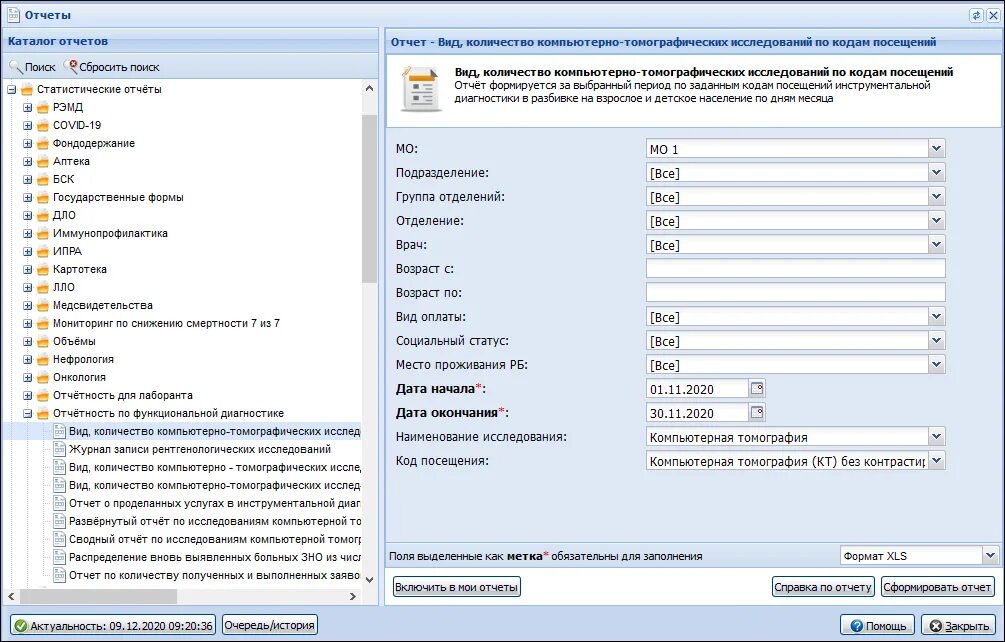Click Сформировать отчет button
The image size is (1005, 642).
[x=938, y=587]
